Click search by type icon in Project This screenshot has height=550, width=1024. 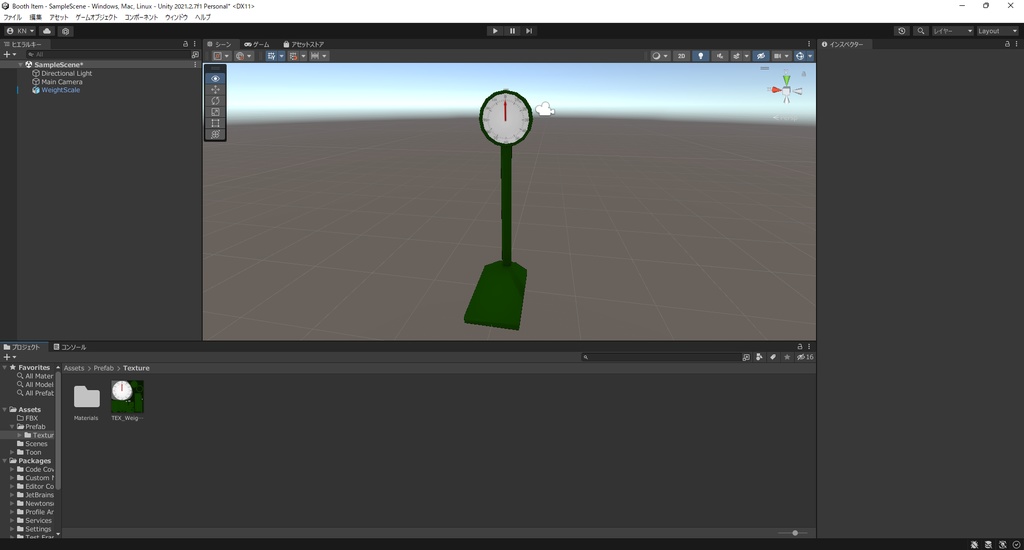point(759,357)
